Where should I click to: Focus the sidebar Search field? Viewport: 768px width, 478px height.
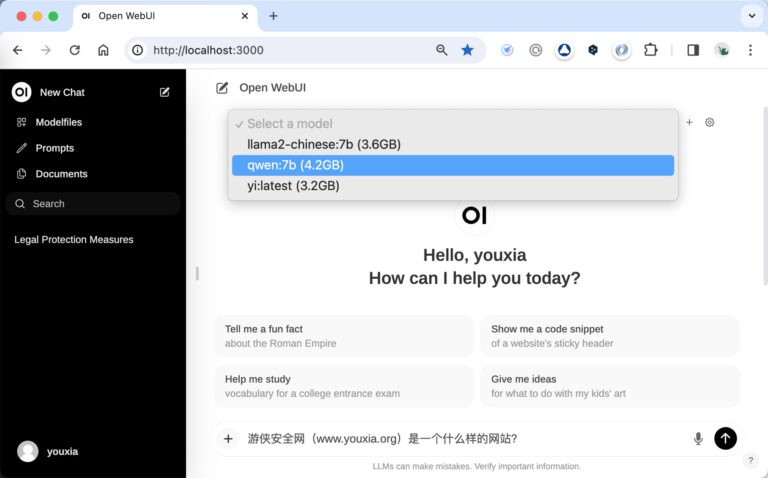[x=93, y=204]
